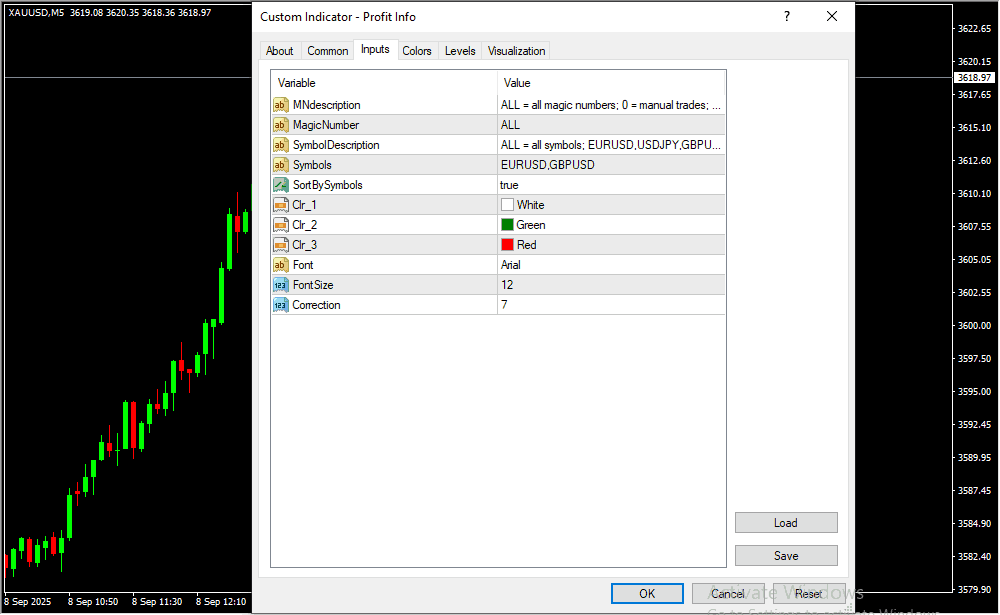
Task: Go to the Common tab
Action: [x=327, y=51]
